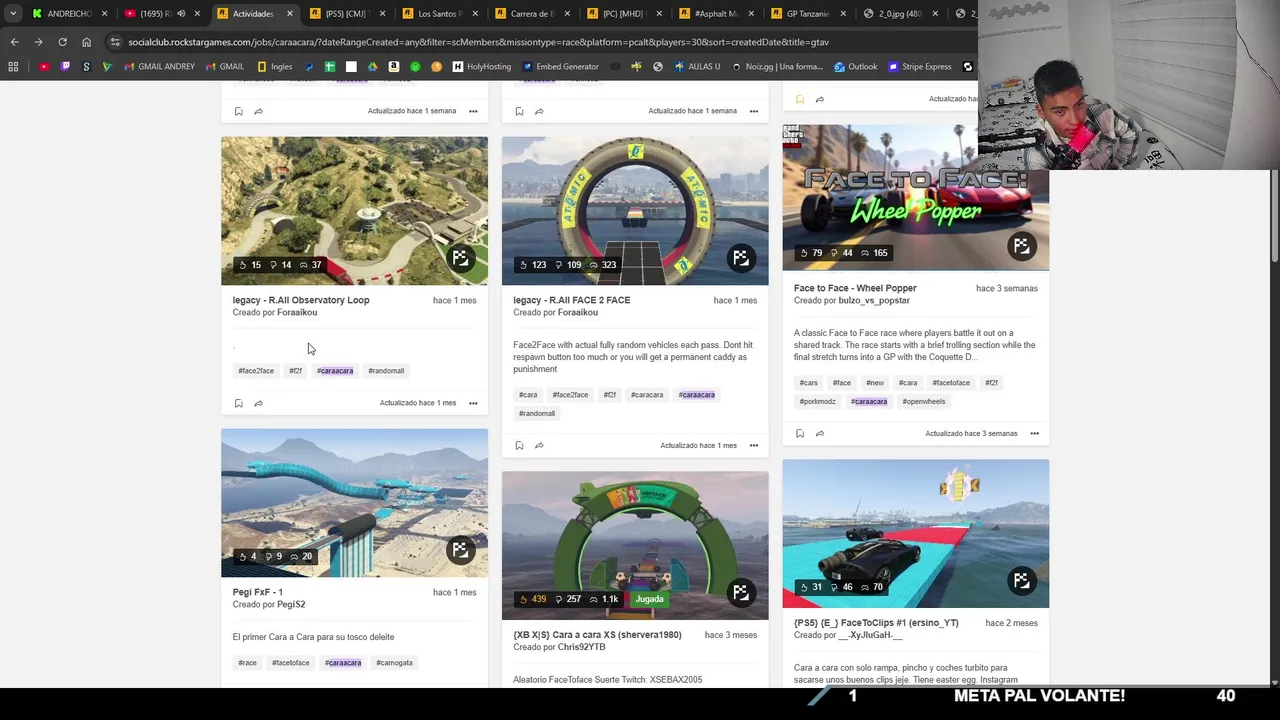This screenshot has height=720, width=1280.
Task: Share the legacy - R.All Observatory Loop job
Action: click(x=258, y=403)
